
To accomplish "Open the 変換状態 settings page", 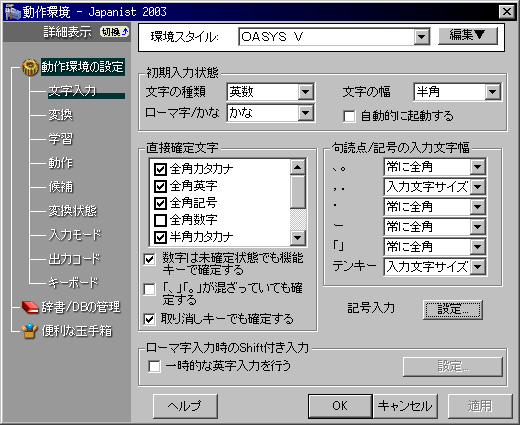I will (x=72, y=211).
